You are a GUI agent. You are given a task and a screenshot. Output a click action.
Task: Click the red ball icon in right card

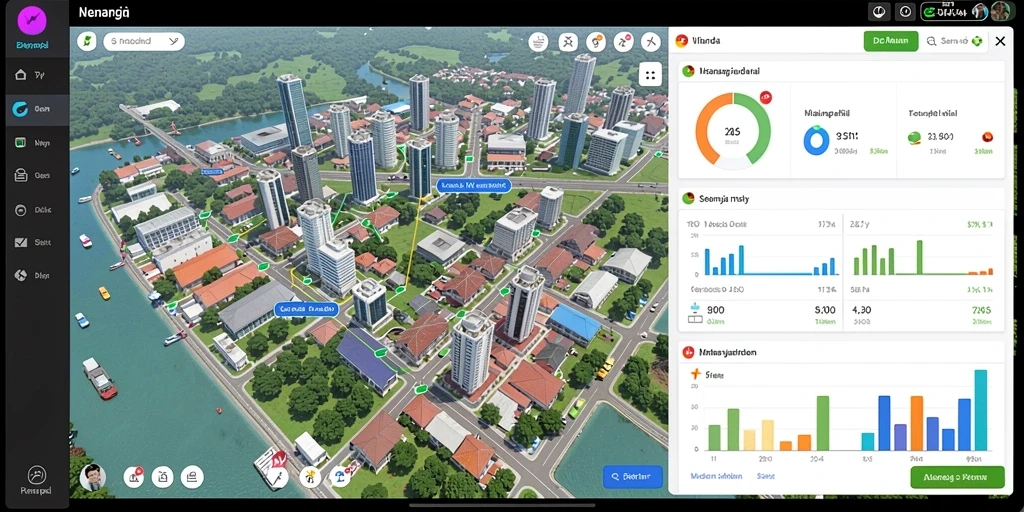[987, 137]
